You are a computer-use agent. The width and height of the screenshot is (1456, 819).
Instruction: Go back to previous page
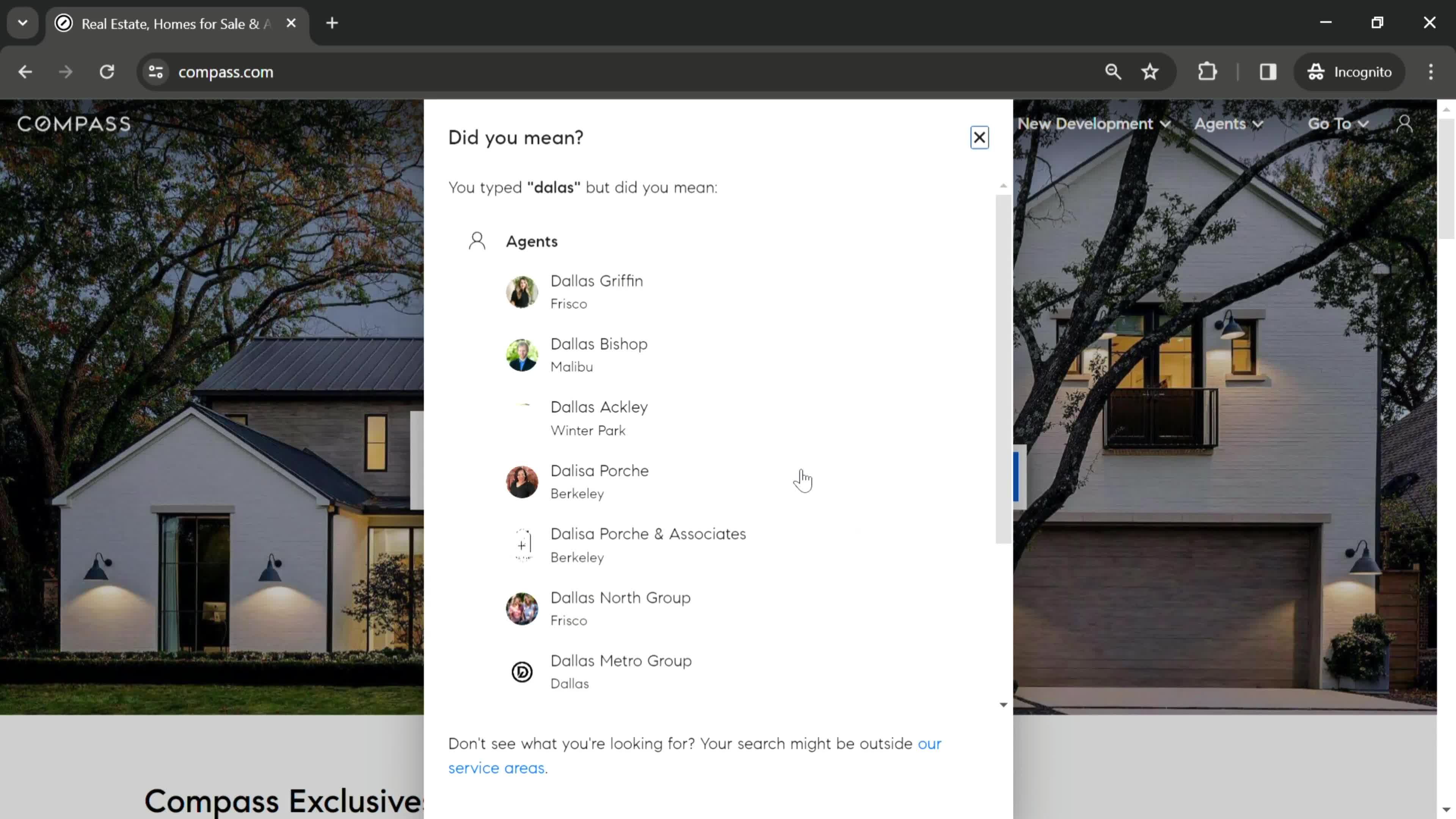click(25, 72)
